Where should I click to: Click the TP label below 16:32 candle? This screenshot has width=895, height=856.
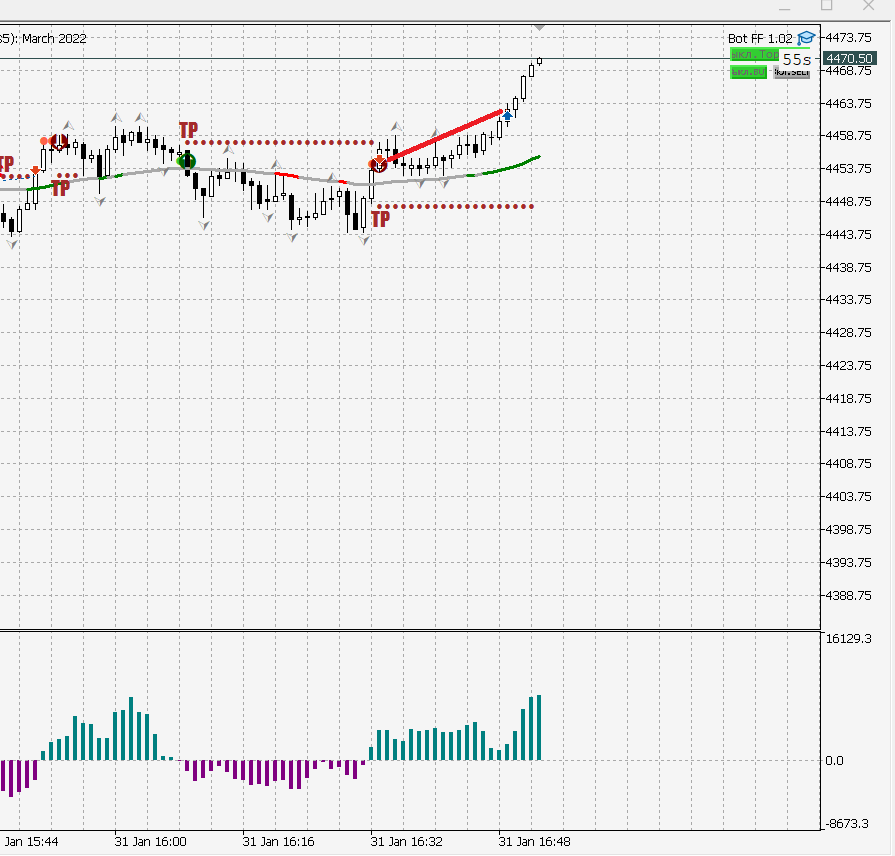pyautogui.click(x=380, y=219)
